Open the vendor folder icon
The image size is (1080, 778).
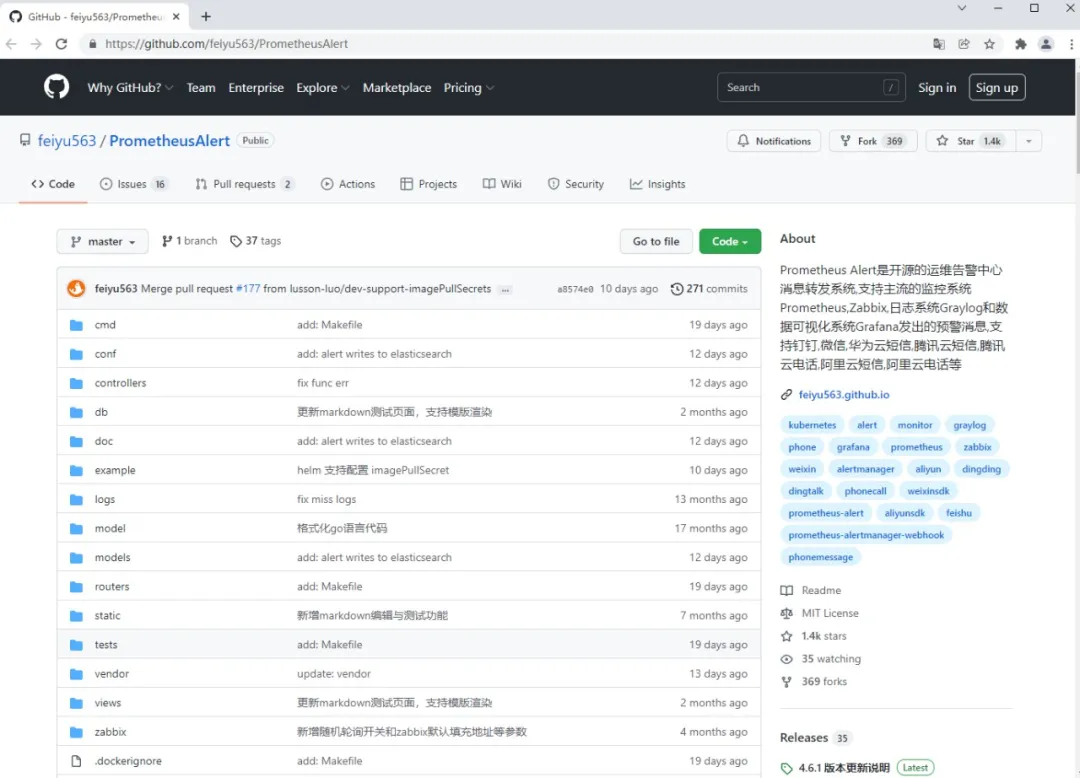pyautogui.click(x=76, y=674)
